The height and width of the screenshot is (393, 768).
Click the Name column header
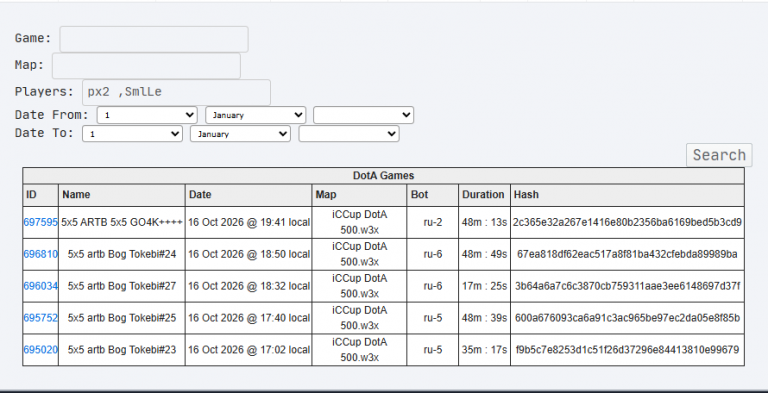point(122,195)
